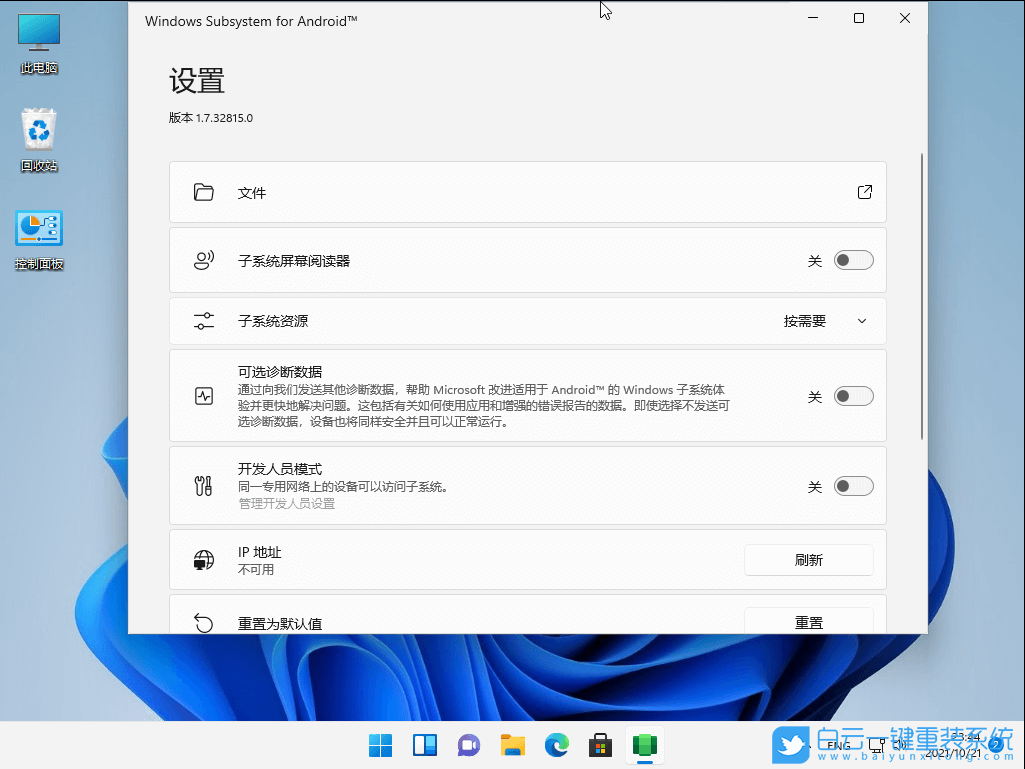Open the 管理开发人员设置 link
1025x769 pixels.
click(288, 503)
